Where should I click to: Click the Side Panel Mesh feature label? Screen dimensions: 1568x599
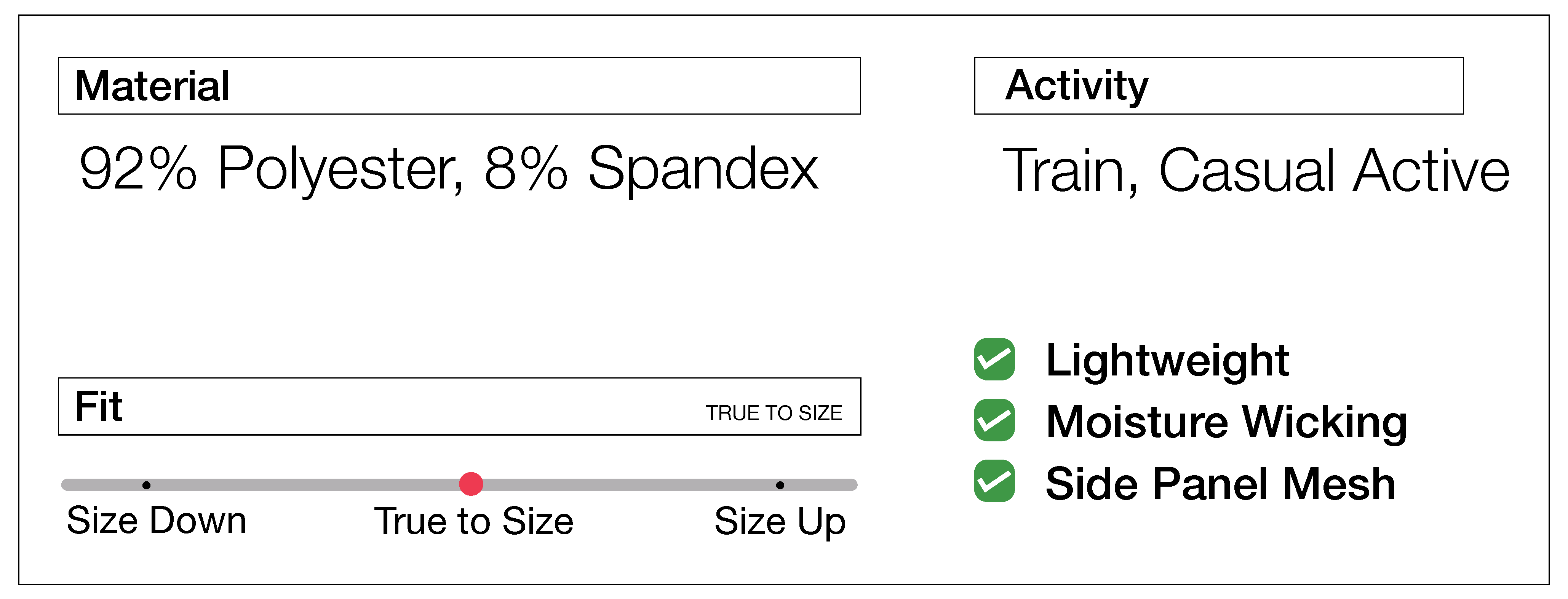[x=1220, y=484]
